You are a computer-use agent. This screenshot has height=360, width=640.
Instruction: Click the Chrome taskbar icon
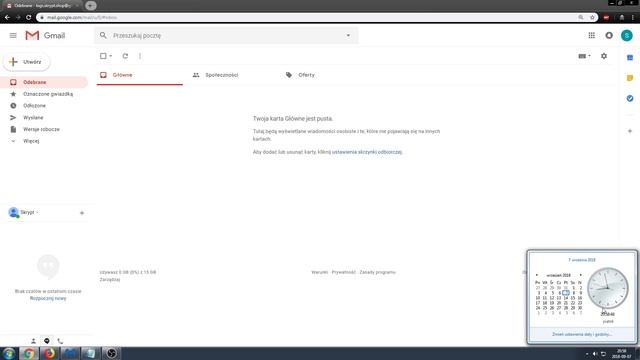pos(29,353)
